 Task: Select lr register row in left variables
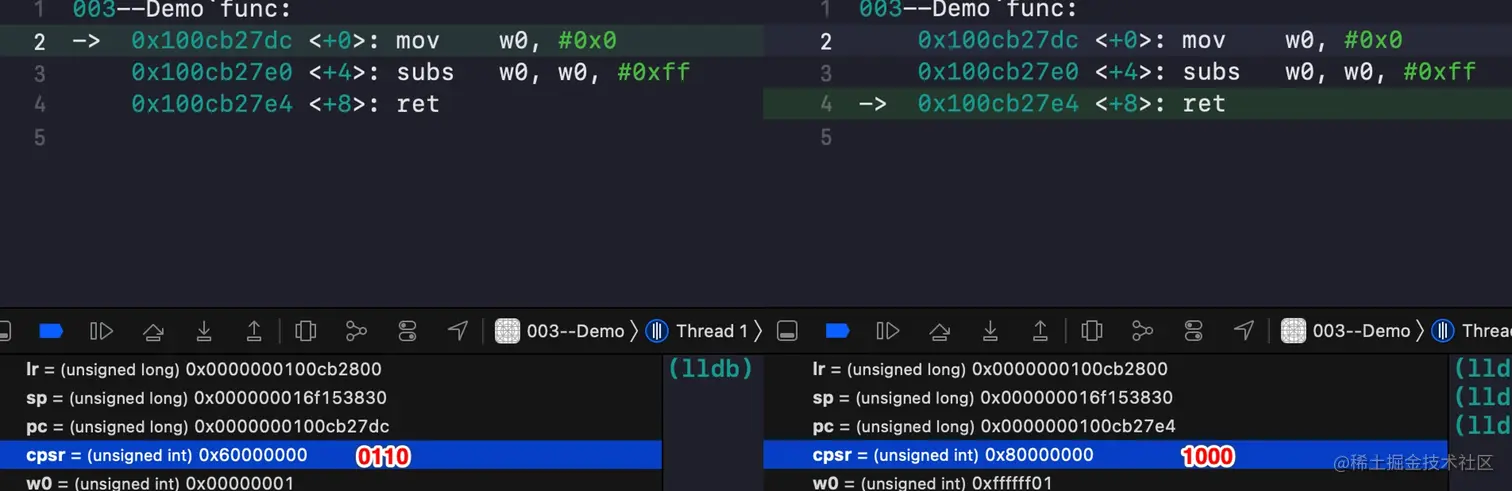pos(331,369)
